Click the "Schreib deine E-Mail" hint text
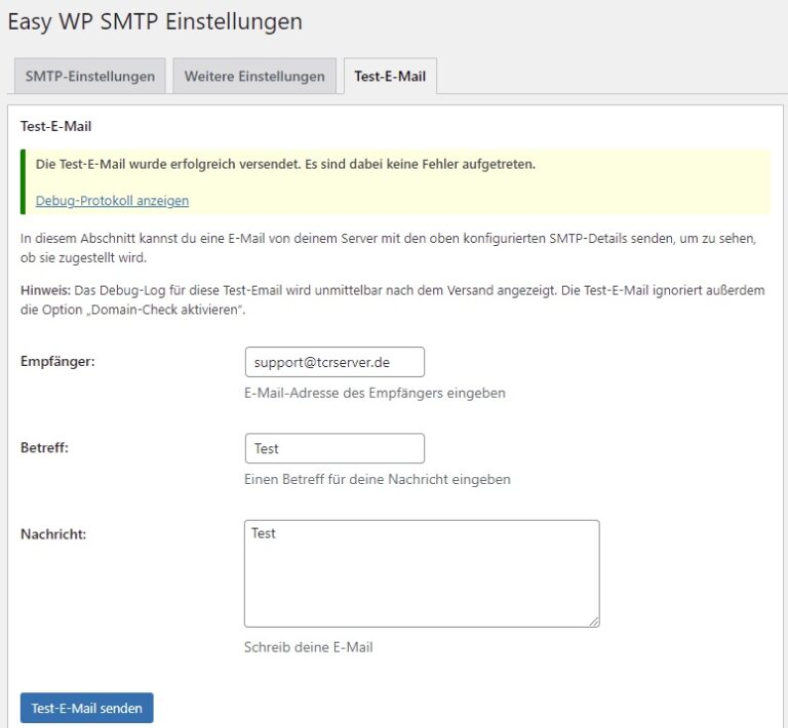This screenshot has width=788, height=728. click(x=308, y=647)
